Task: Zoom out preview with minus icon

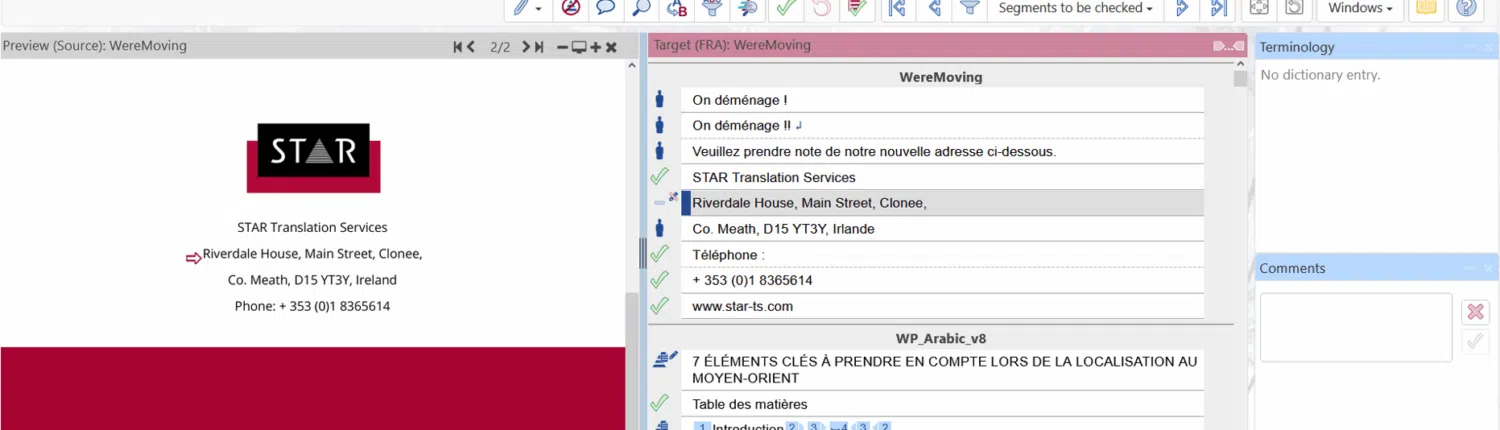Action: [x=563, y=47]
